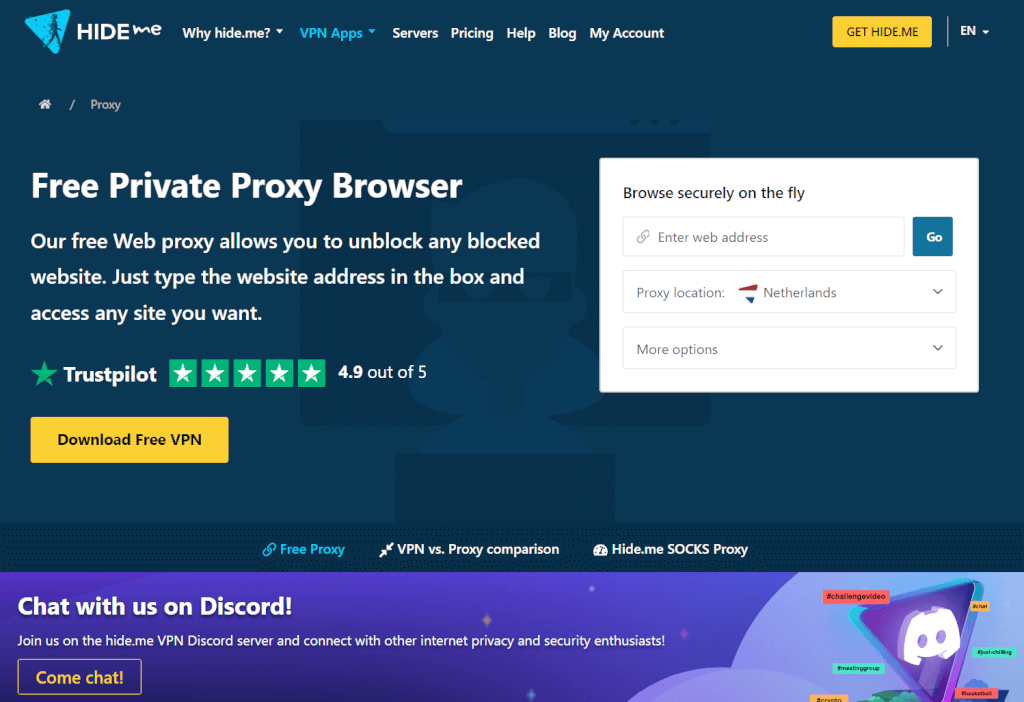Click the fifth Trustpilot rating star

312,374
